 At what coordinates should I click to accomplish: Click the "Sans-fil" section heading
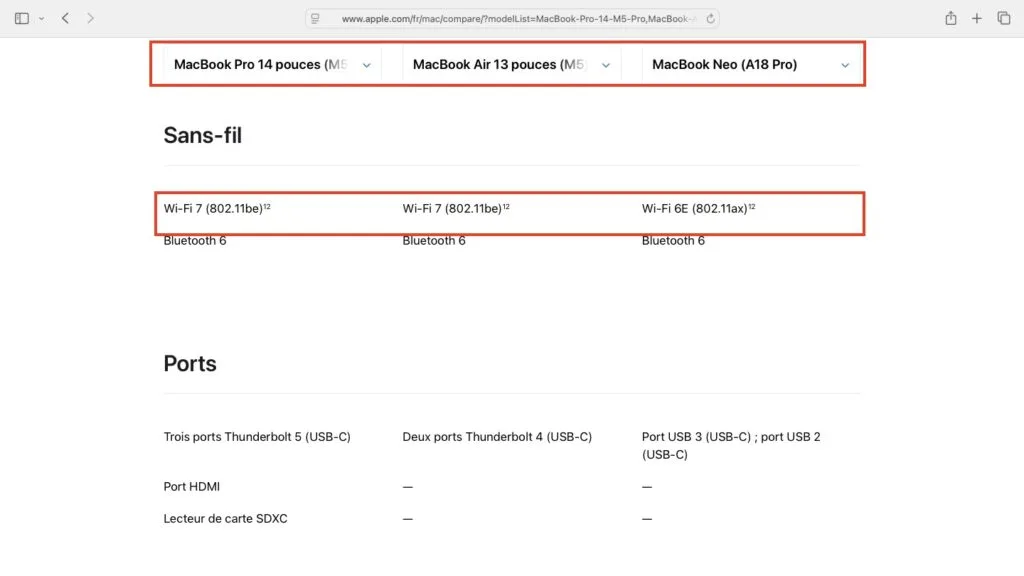pyautogui.click(x=202, y=135)
